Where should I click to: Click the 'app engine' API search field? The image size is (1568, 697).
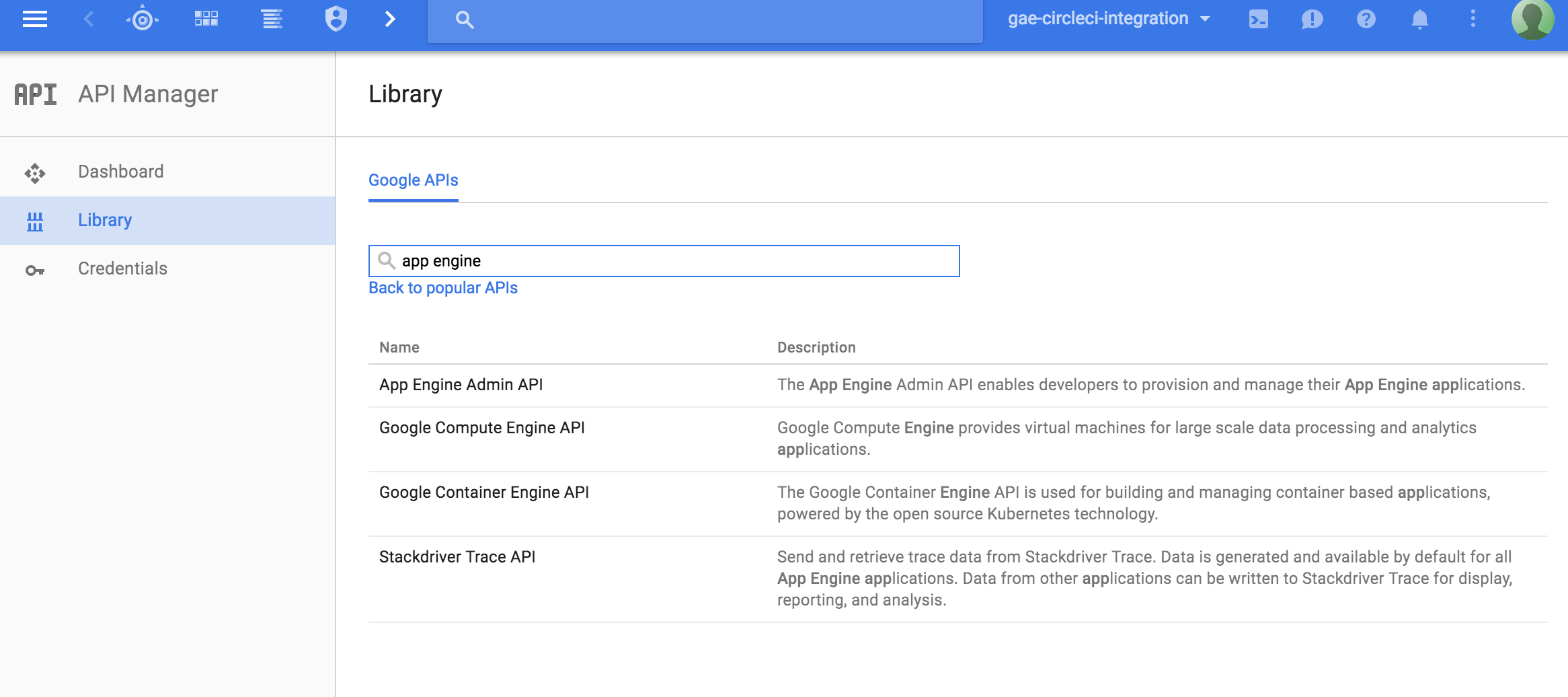[664, 261]
